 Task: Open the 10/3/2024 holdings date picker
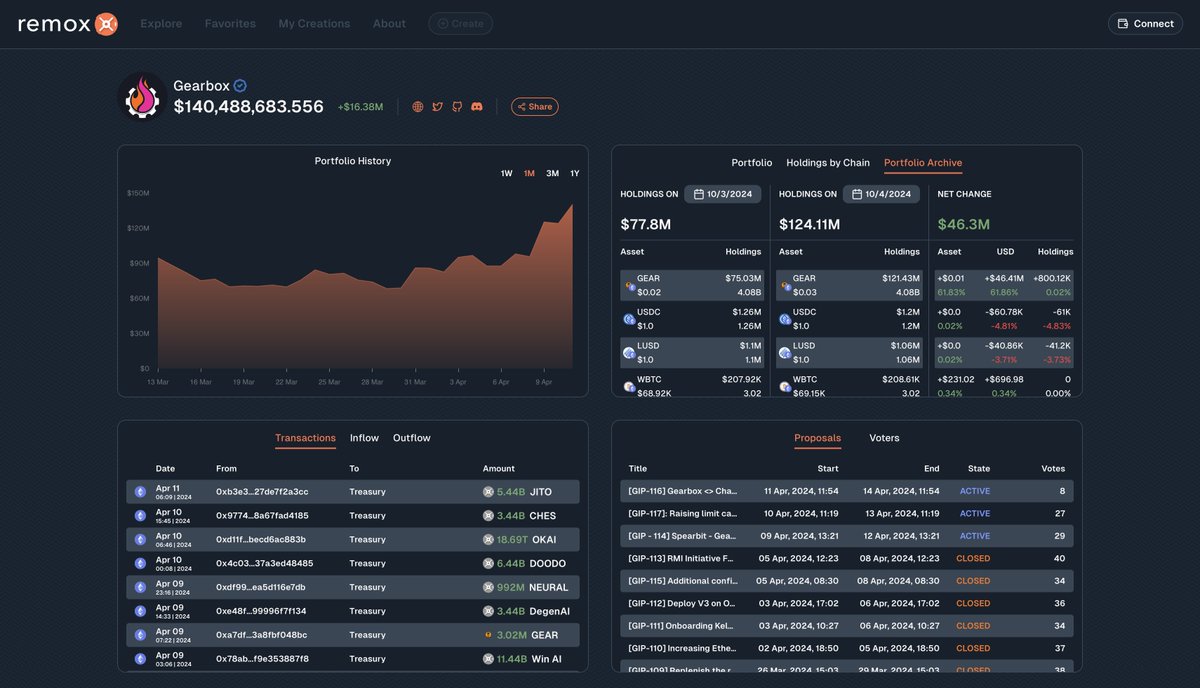point(723,194)
